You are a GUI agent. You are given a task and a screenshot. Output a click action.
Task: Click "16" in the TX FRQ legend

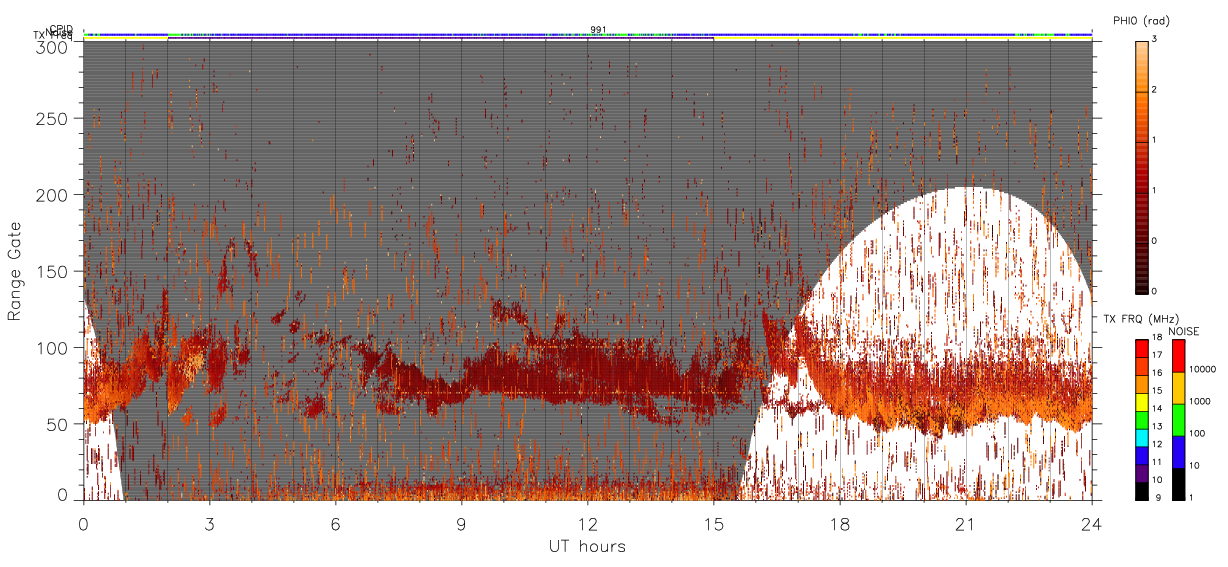1157,373
